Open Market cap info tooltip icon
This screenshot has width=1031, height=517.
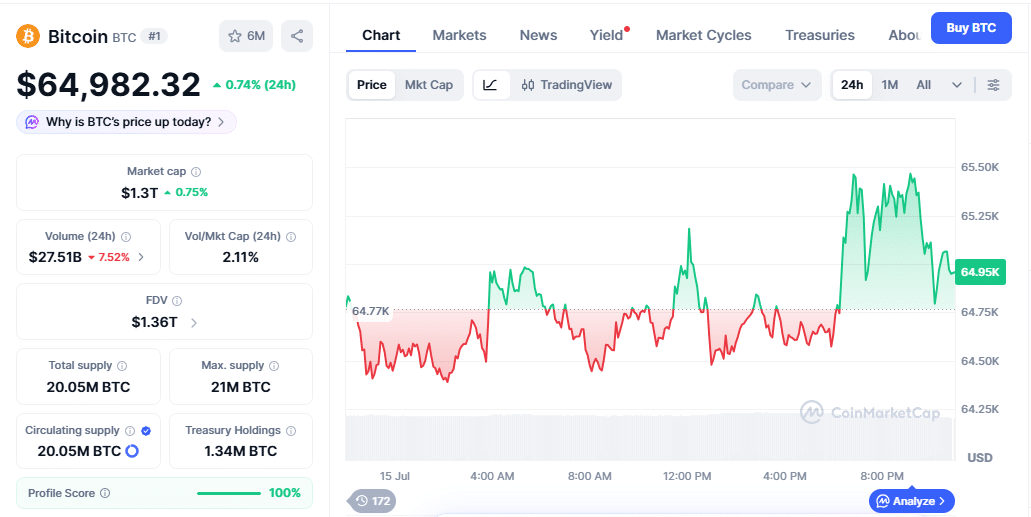(196, 172)
